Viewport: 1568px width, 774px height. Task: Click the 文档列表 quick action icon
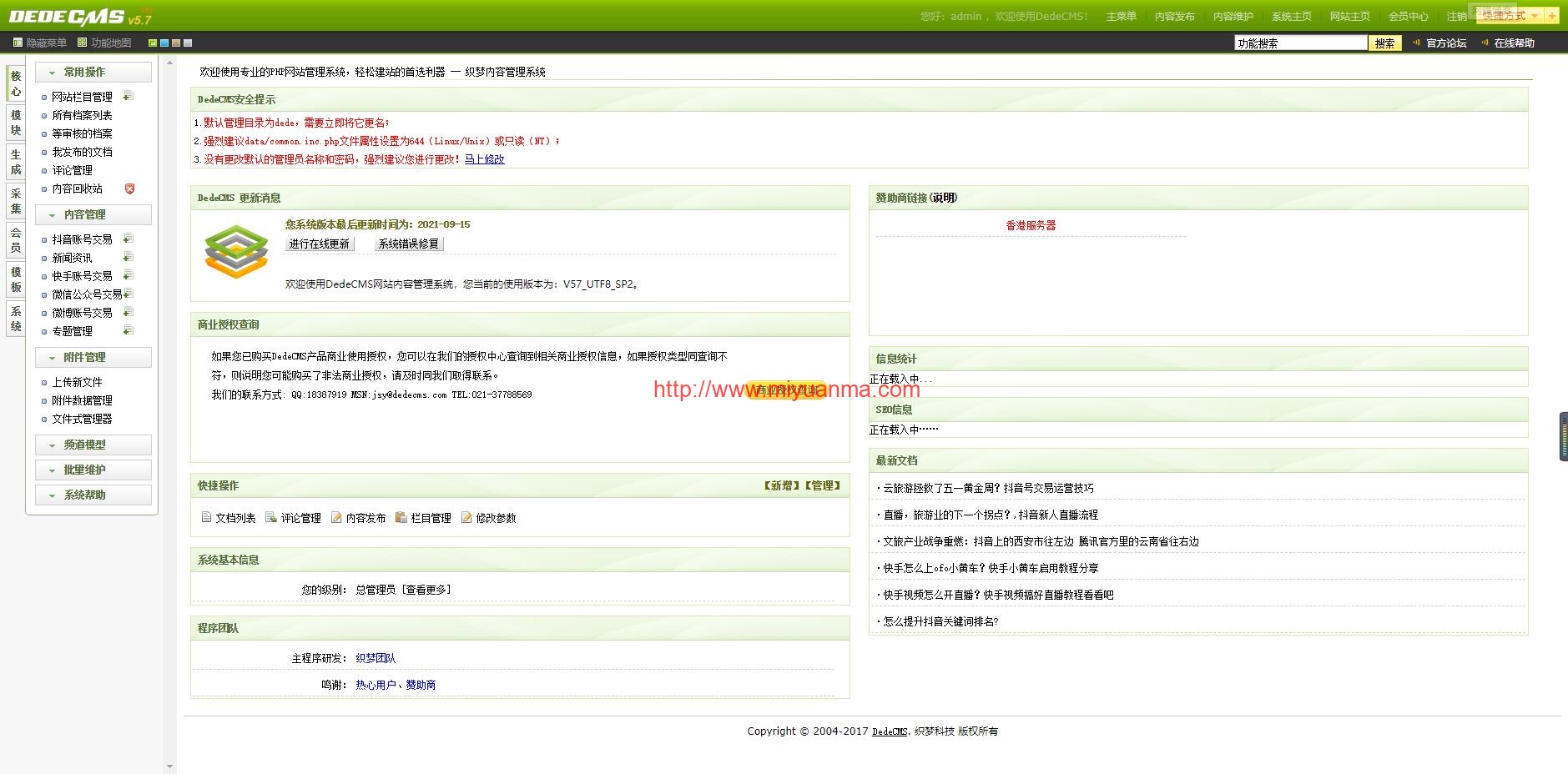point(206,517)
